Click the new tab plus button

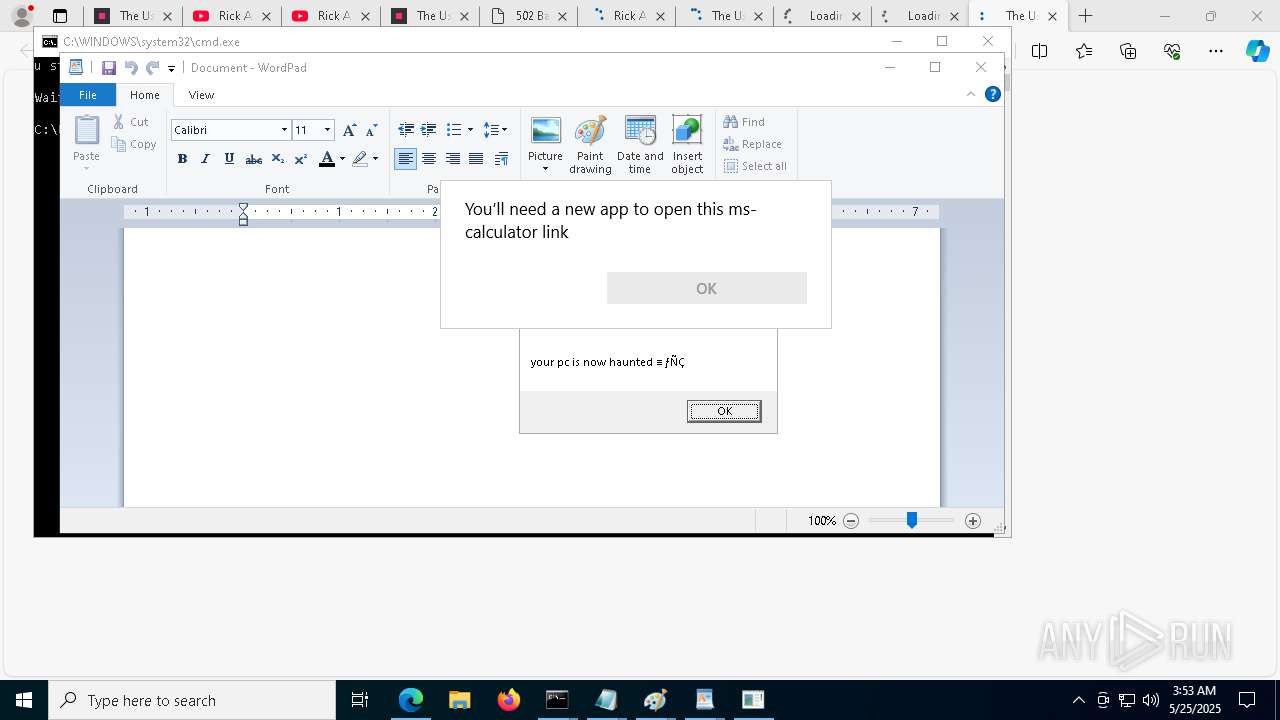(1085, 16)
